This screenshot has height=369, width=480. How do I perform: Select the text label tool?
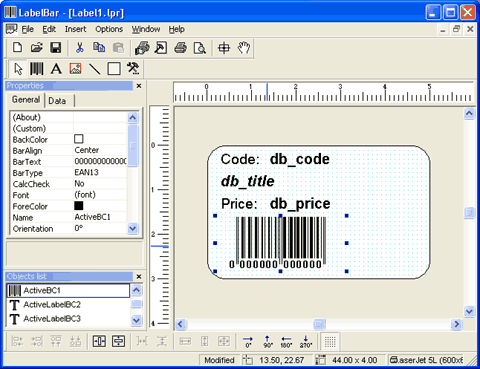tap(56, 69)
